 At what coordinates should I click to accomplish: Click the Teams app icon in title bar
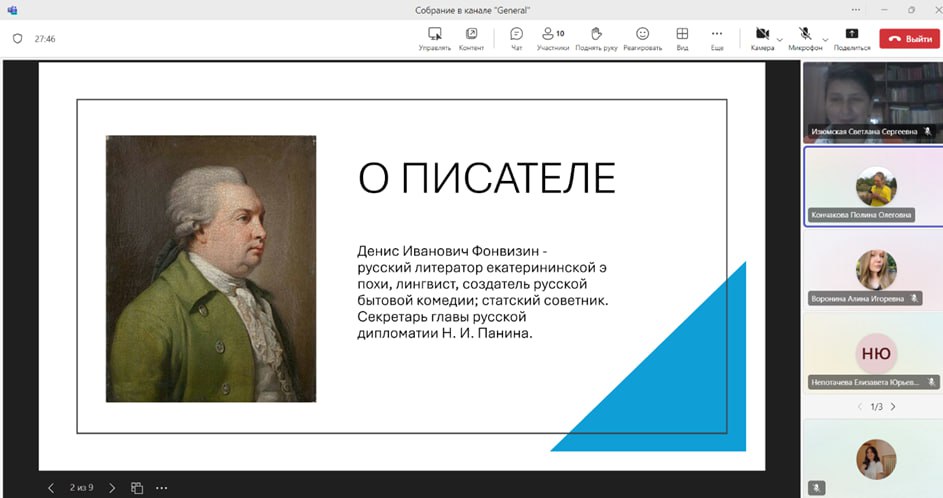pos(13,10)
